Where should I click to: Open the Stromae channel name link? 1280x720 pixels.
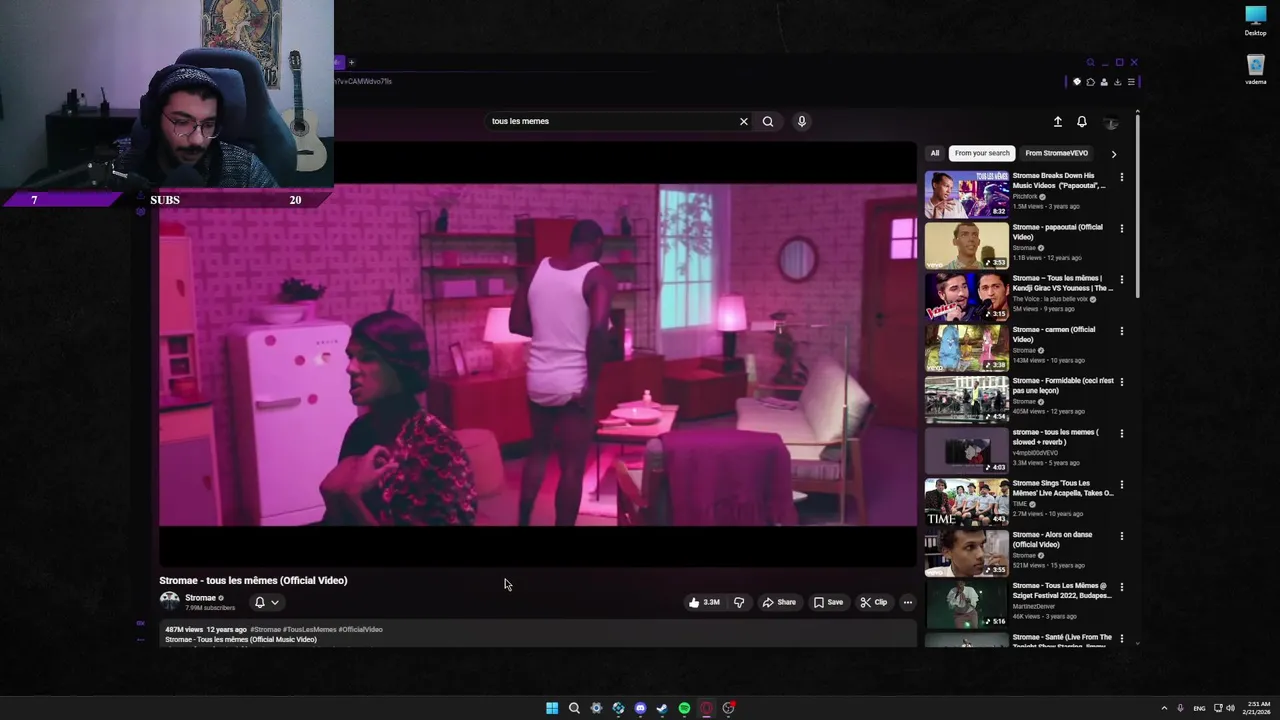tap(200, 597)
